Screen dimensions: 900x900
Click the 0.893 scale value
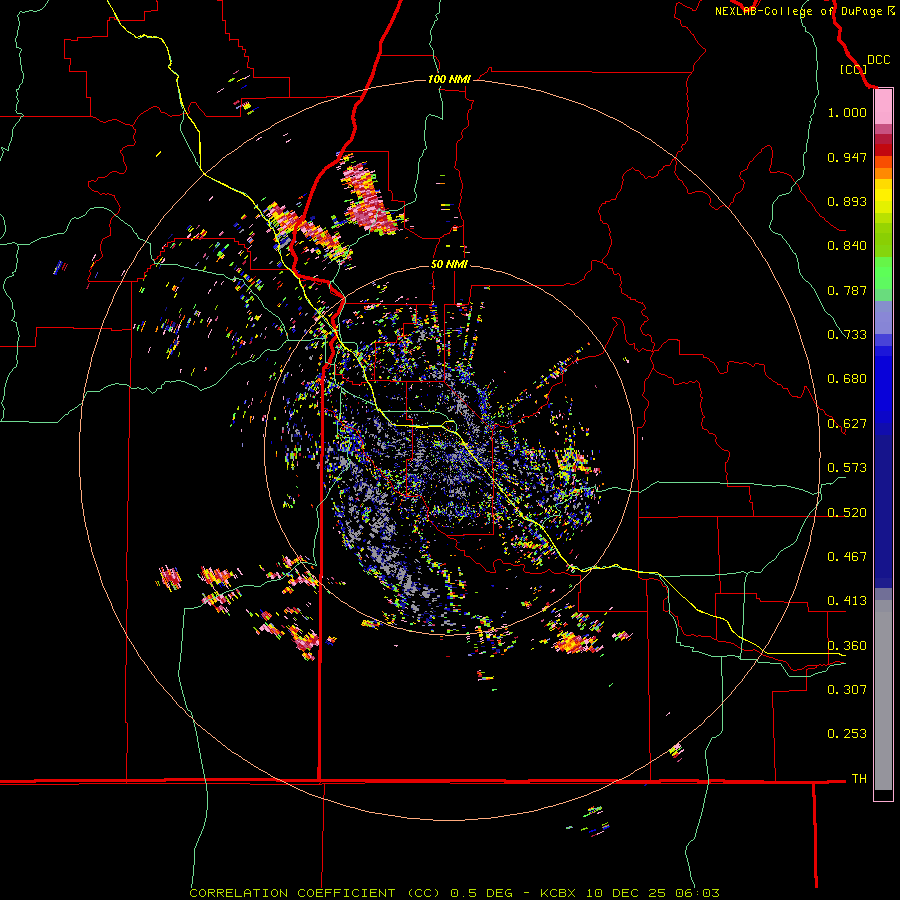tap(847, 201)
